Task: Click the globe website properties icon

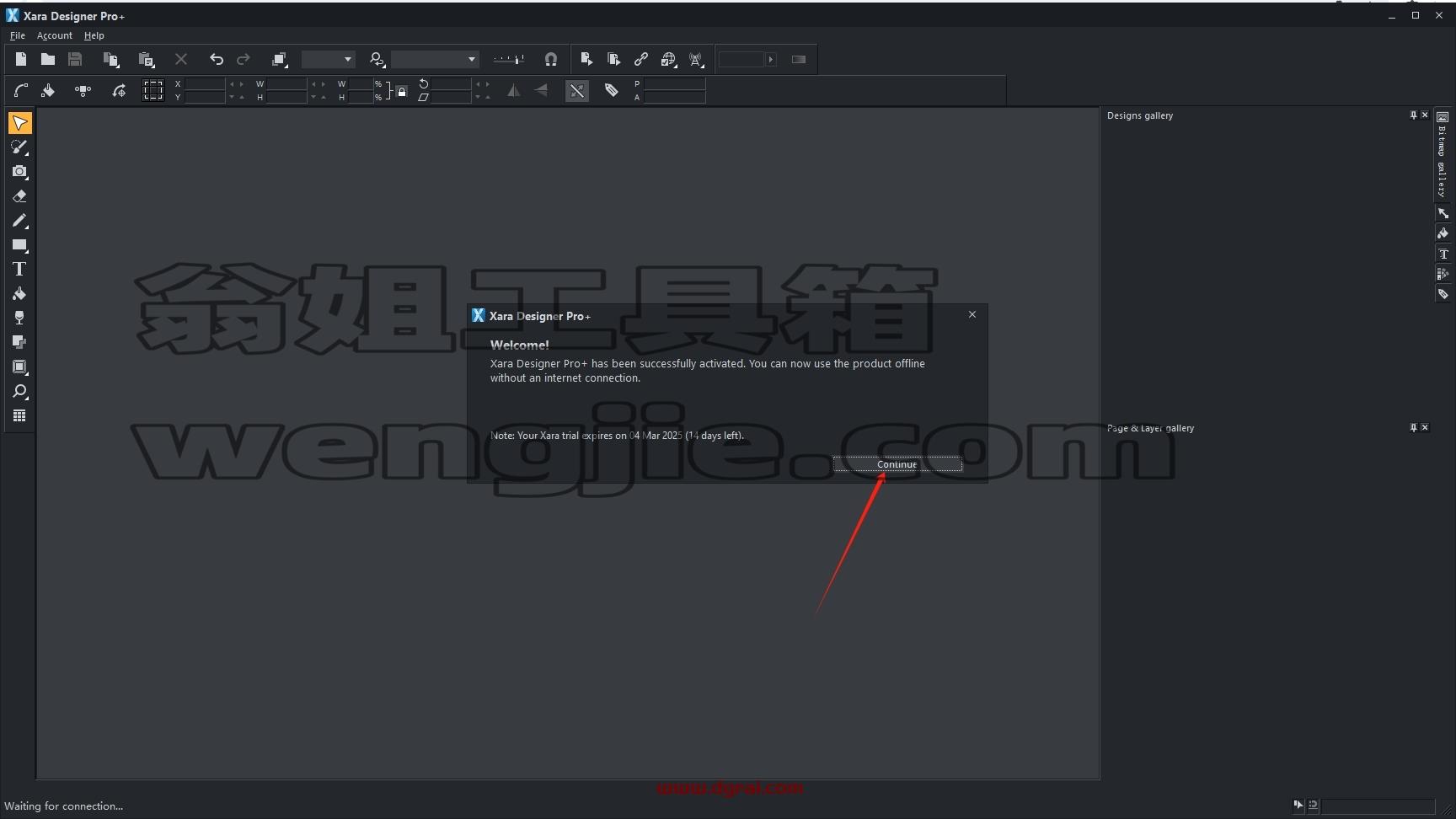Action: pyautogui.click(x=668, y=59)
